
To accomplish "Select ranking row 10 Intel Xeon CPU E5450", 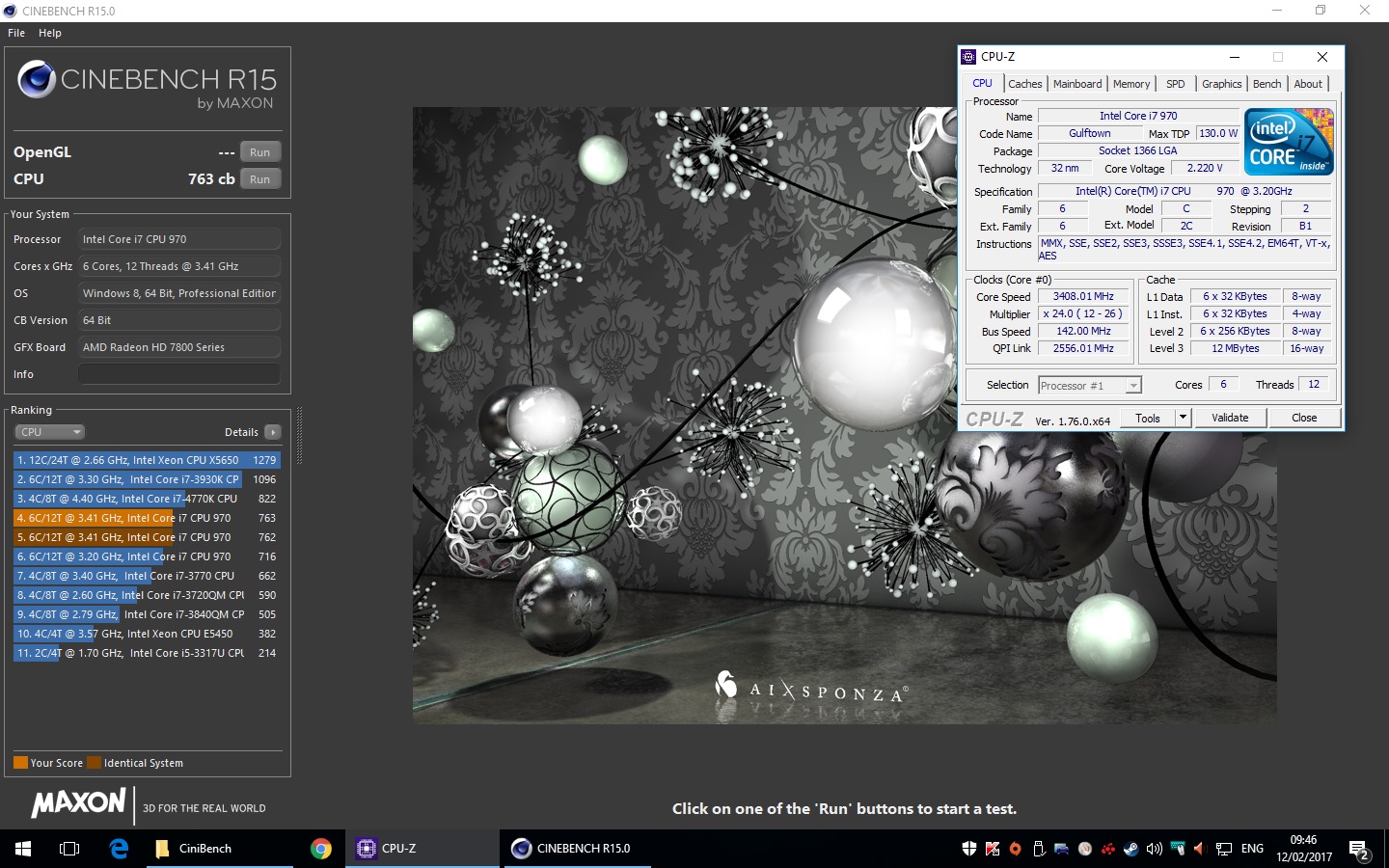I will (147, 634).
